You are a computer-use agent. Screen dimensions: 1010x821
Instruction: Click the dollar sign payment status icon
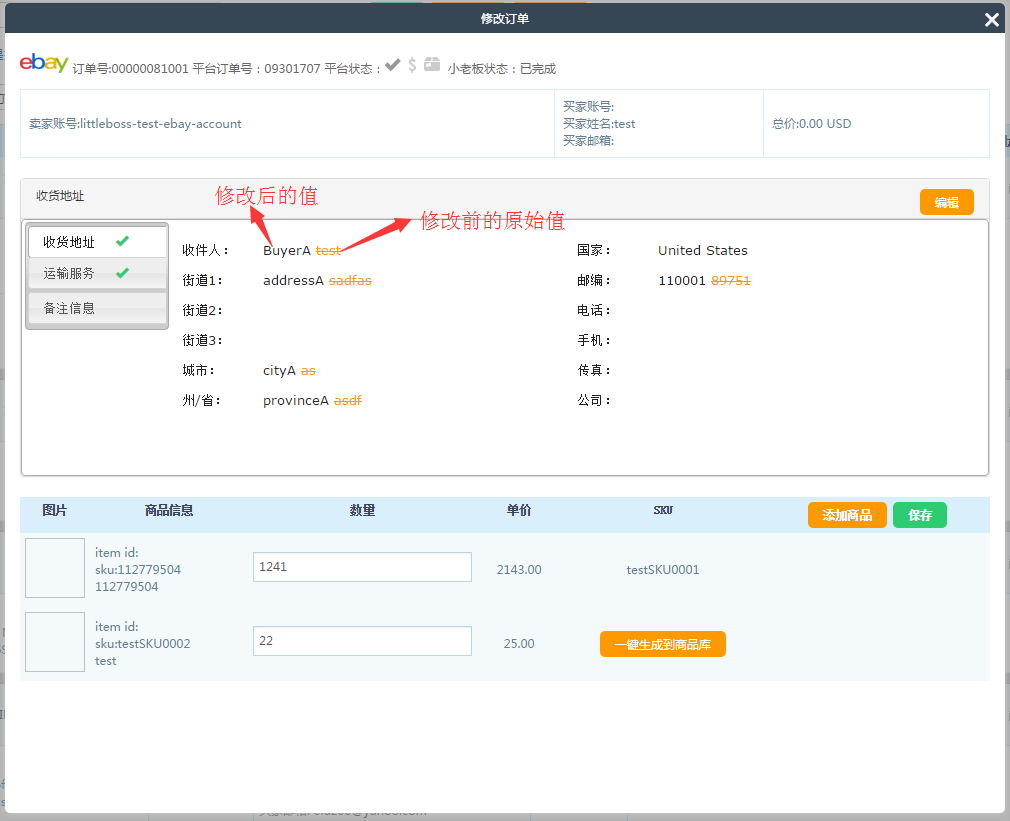click(x=412, y=65)
